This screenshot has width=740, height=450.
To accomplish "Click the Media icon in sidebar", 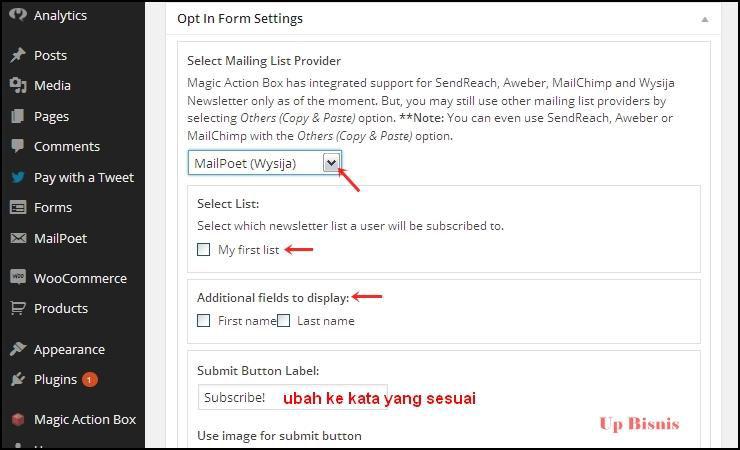I will point(18,85).
